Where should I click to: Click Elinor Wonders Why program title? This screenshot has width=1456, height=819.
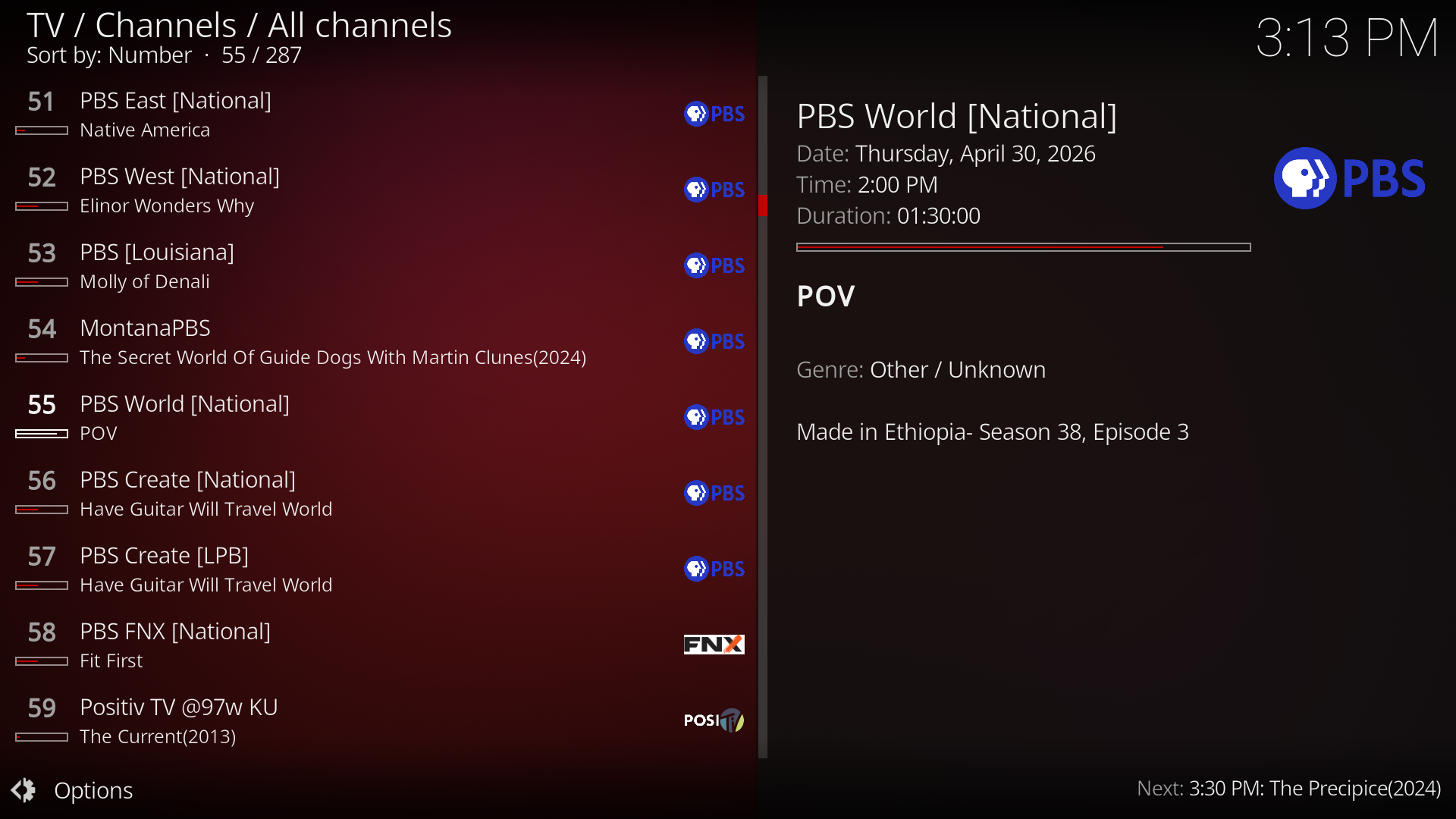[x=167, y=206]
